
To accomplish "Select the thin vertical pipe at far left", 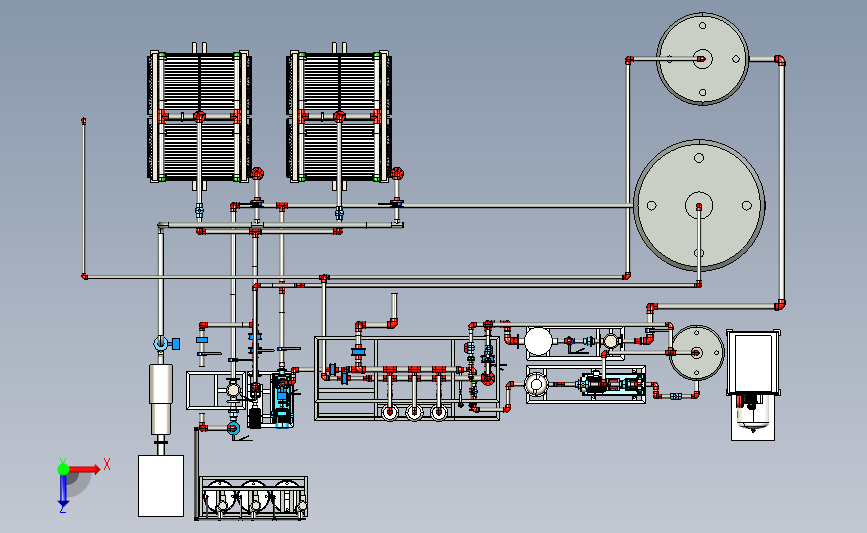I will (x=84, y=198).
